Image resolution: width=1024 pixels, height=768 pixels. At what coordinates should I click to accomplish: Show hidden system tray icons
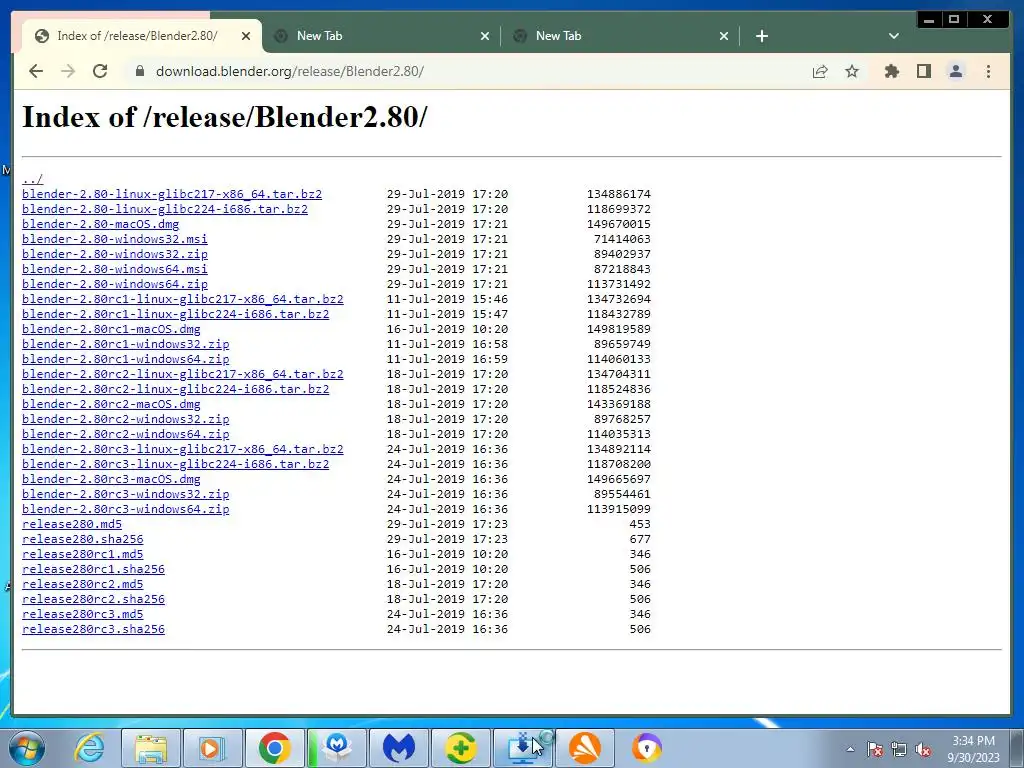click(850, 749)
